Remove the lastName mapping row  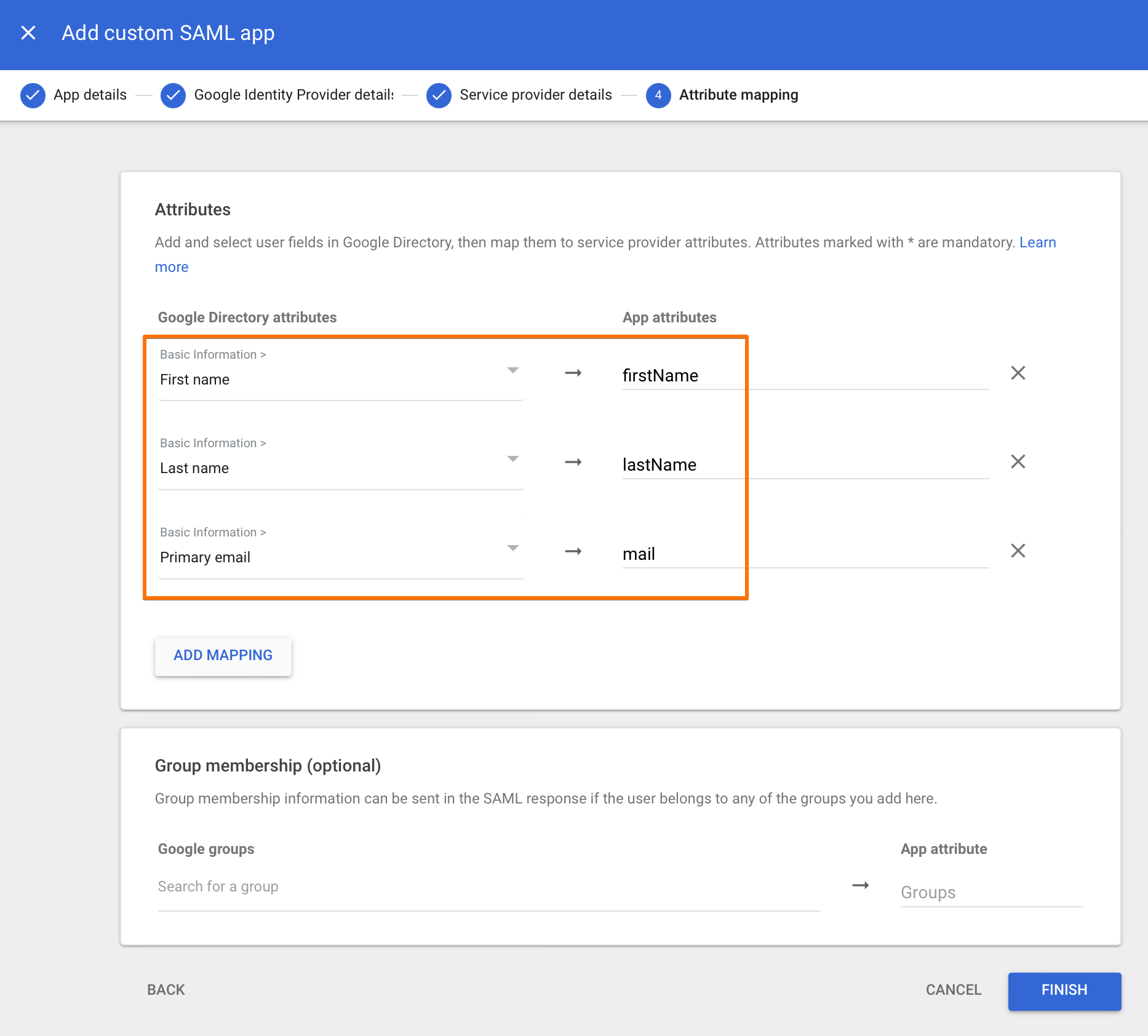(1018, 461)
